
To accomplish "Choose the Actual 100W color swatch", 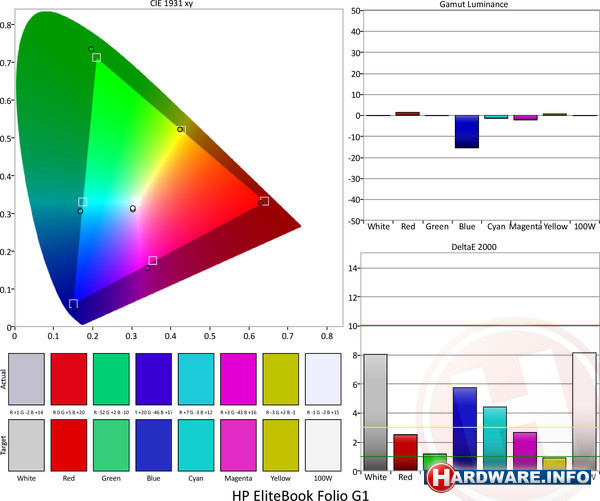I will (323, 379).
